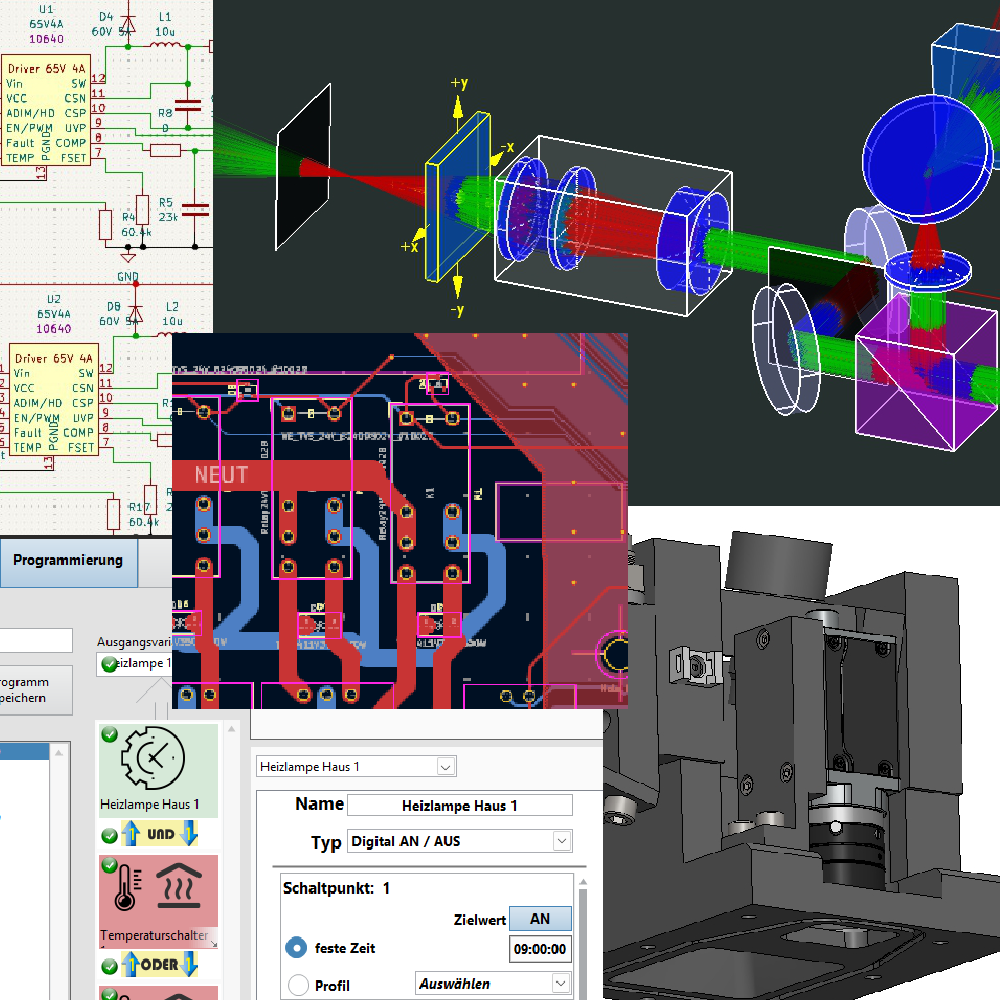Click the ODER logic operator icon

point(160,965)
